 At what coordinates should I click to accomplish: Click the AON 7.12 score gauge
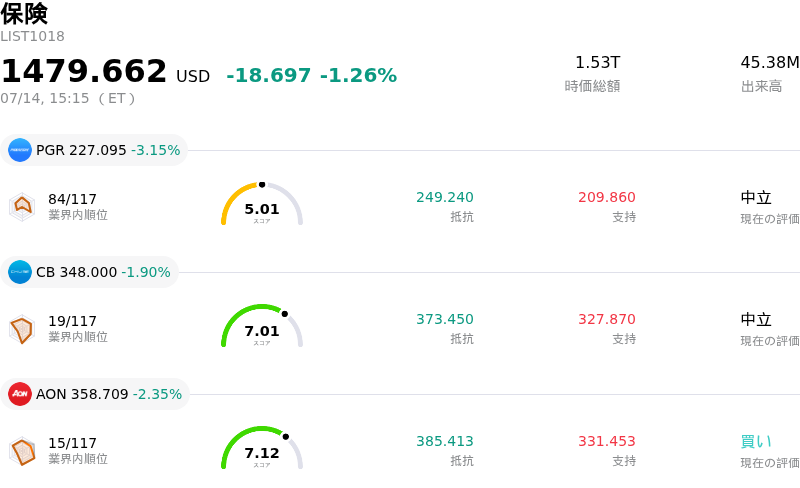tap(262, 448)
